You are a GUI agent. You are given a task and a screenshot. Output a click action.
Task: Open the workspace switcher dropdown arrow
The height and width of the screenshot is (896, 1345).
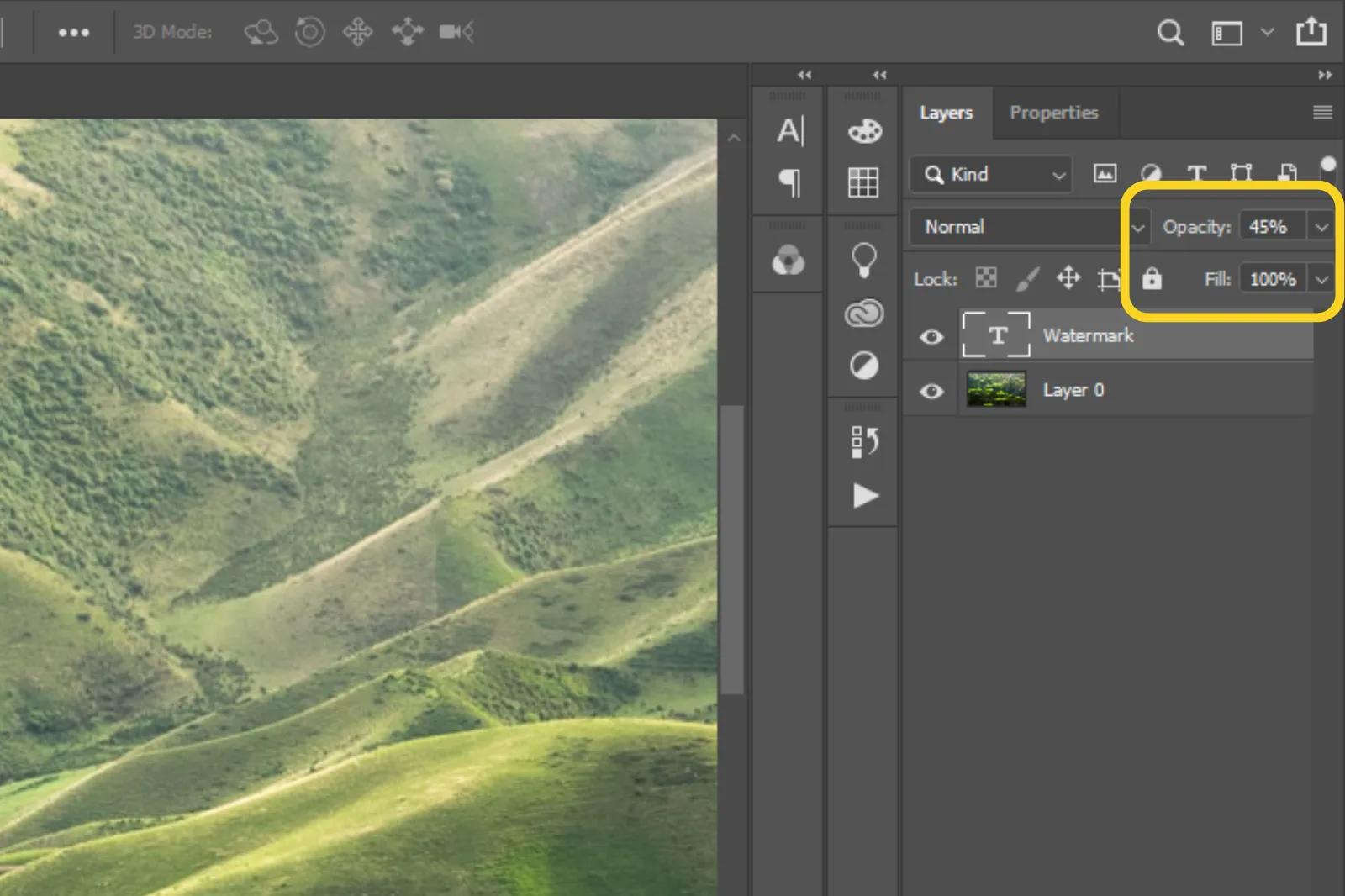click(1267, 33)
